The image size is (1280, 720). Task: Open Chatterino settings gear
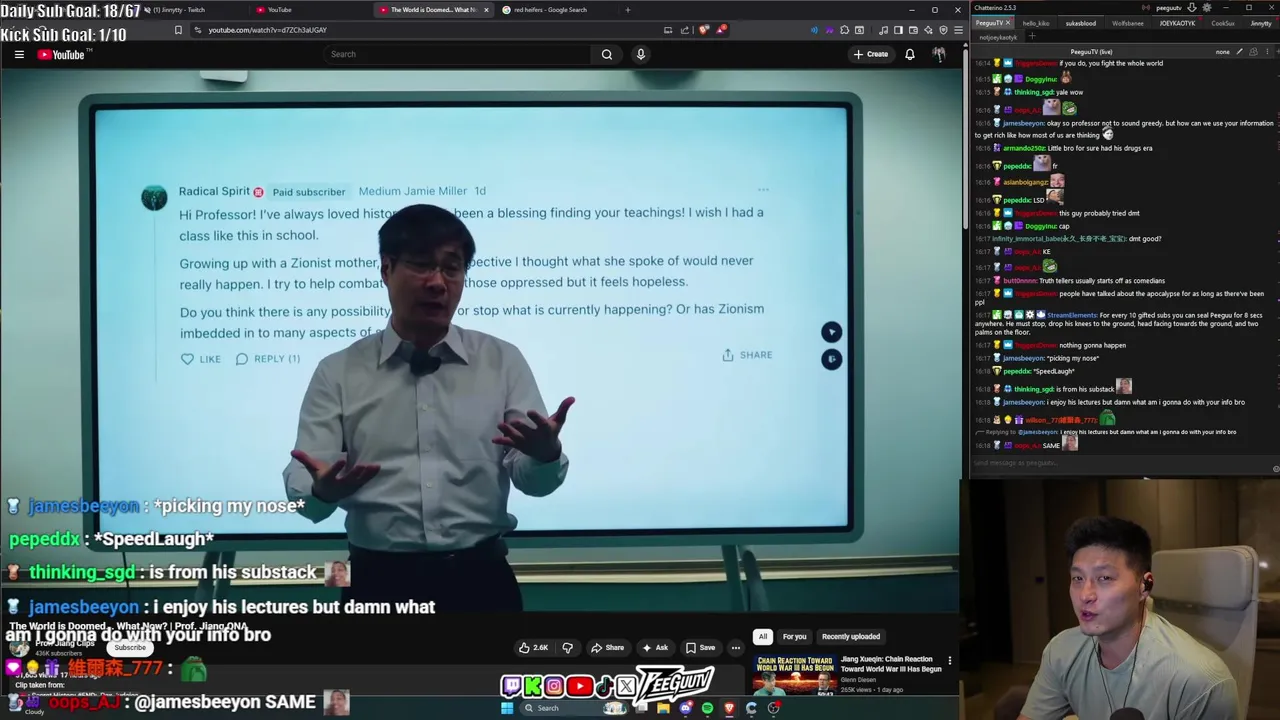click(1206, 8)
